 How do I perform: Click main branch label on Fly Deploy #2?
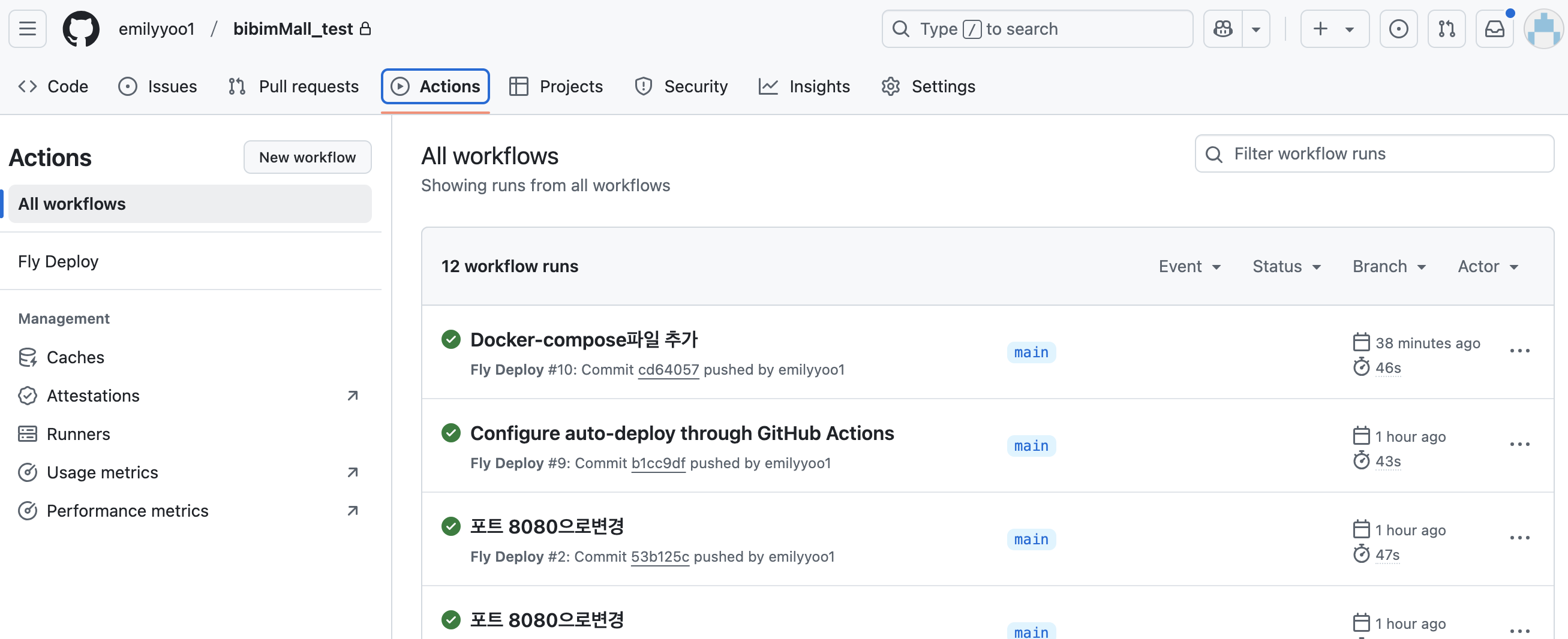tap(1031, 539)
